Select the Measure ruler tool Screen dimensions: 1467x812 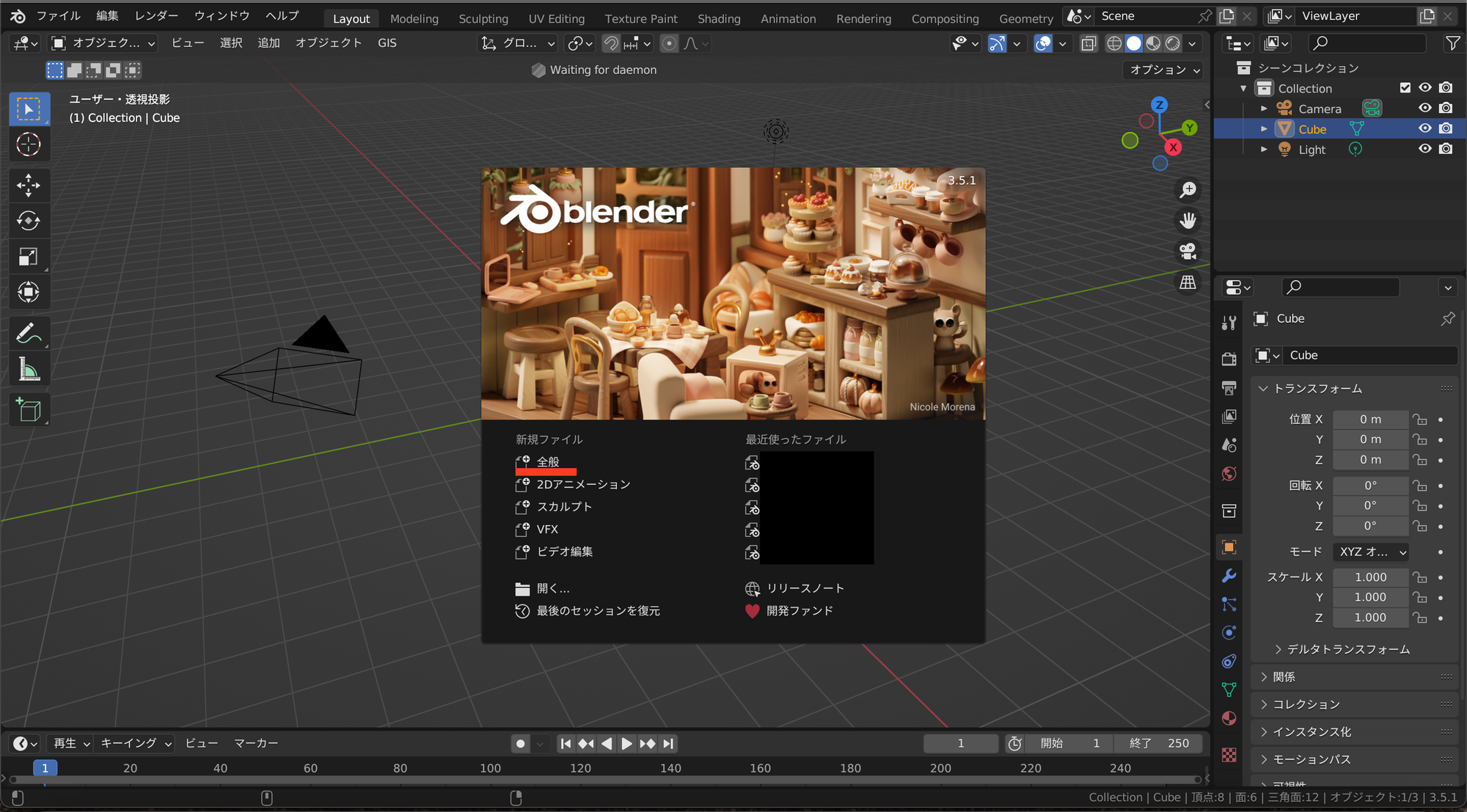click(x=29, y=370)
